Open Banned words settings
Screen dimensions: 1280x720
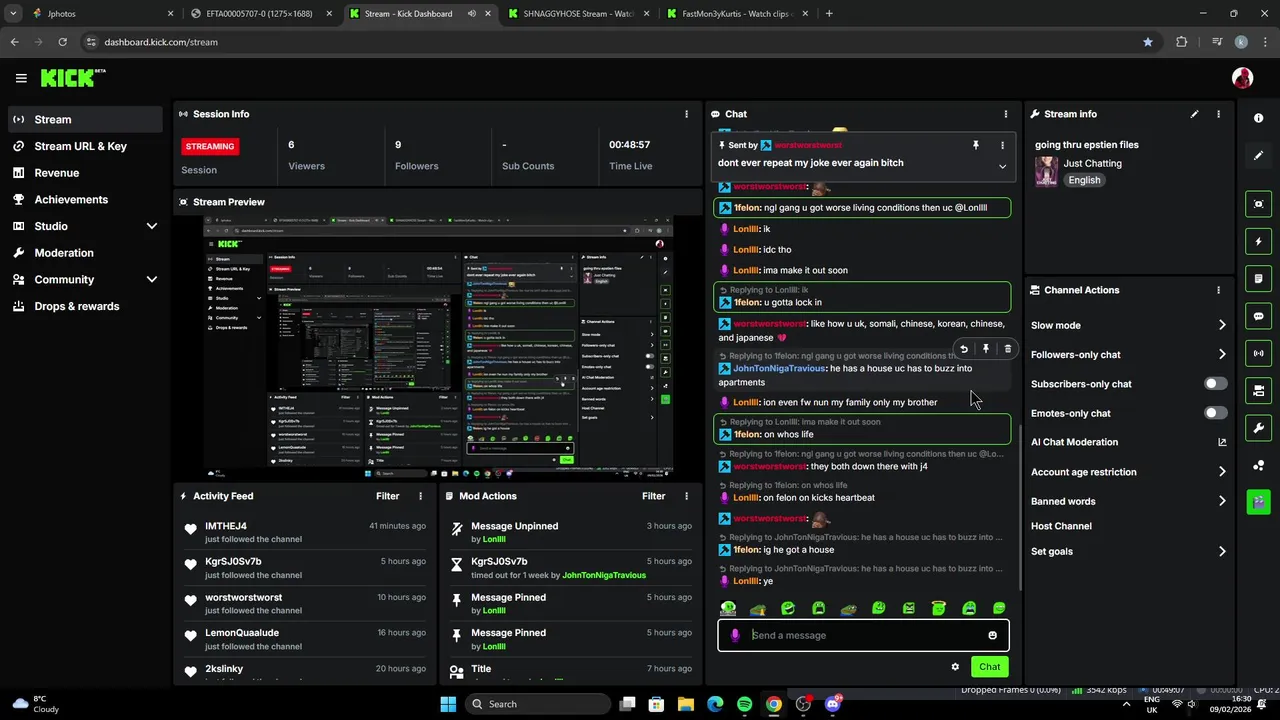pos(1129,501)
